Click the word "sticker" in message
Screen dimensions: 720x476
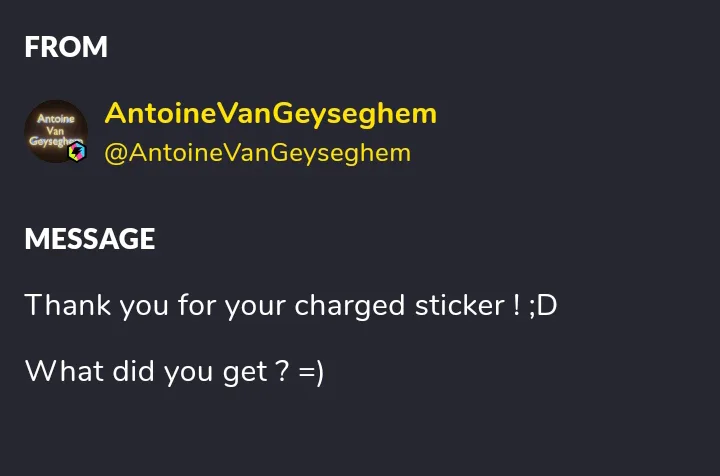click(x=460, y=305)
